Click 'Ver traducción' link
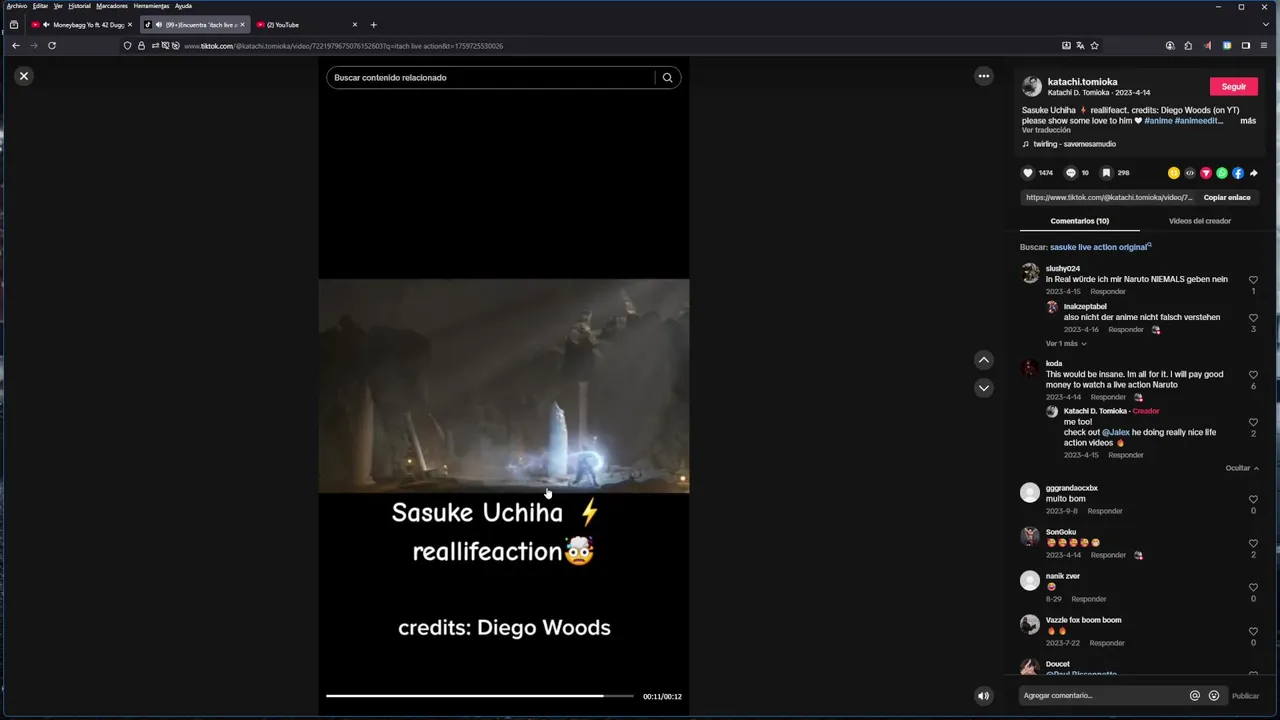The width and height of the screenshot is (1280, 720). point(1046,130)
